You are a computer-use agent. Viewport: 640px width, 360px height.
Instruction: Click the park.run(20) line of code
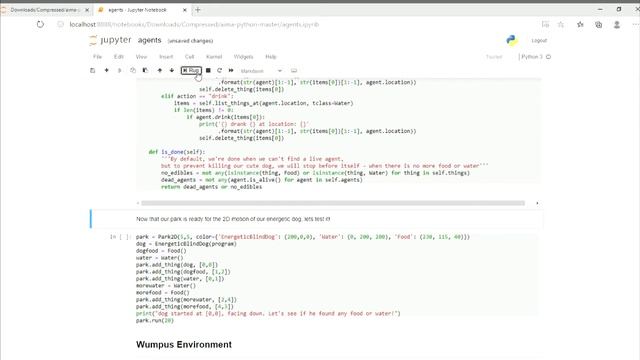coord(155,321)
